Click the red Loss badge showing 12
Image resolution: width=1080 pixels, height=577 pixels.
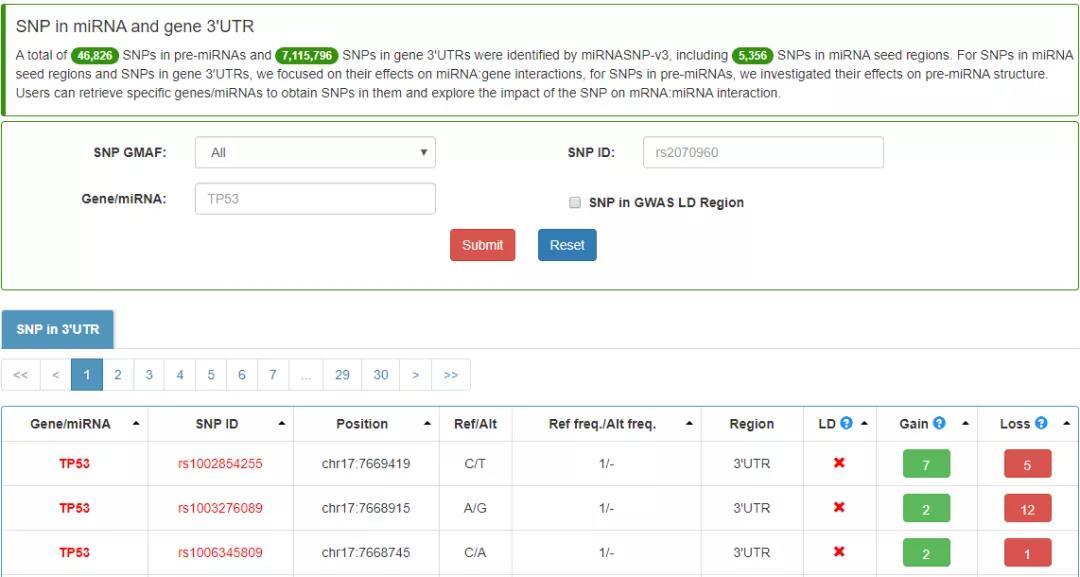[1025, 508]
